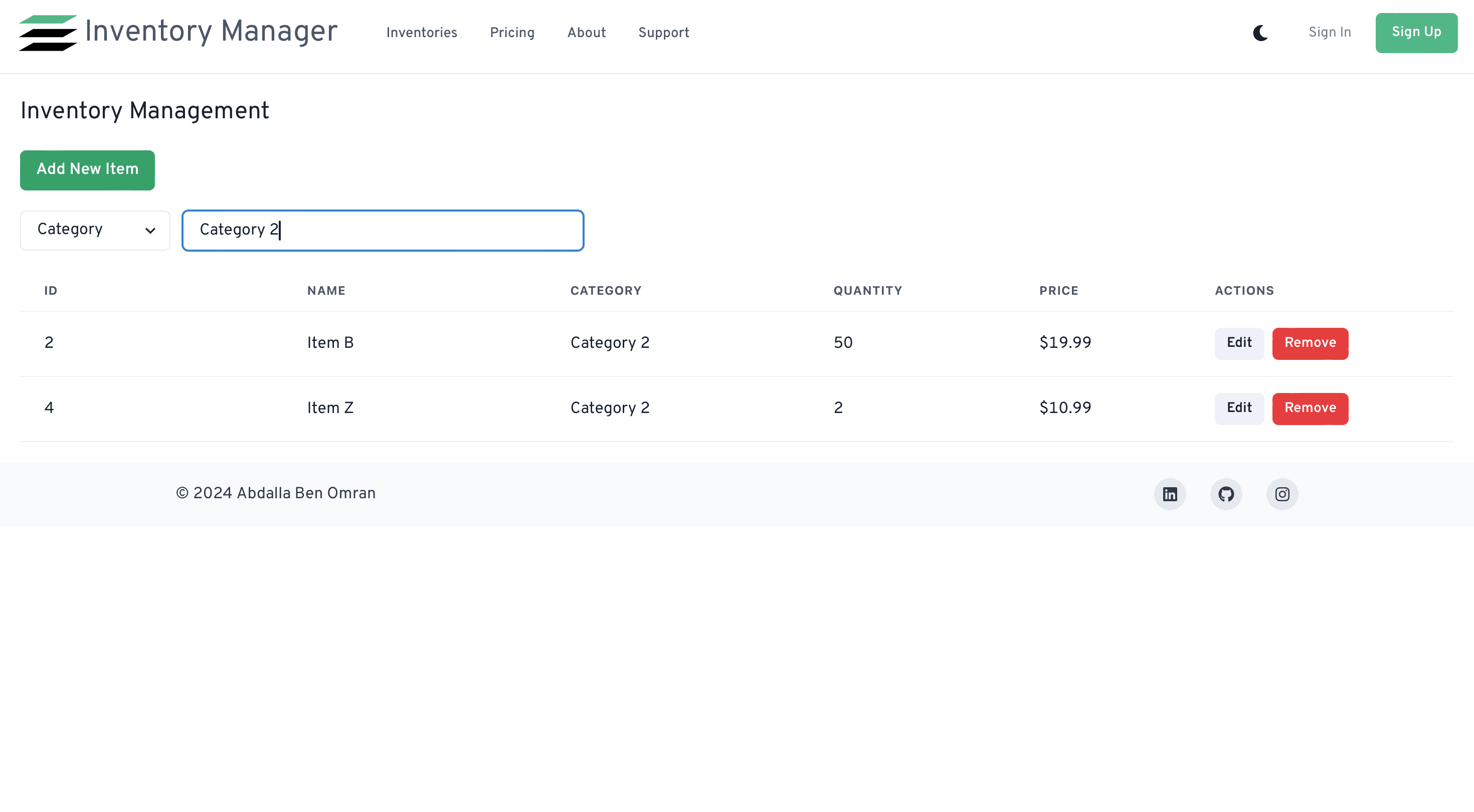Click the Sign In link
This screenshot has width=1474, height=812.
(x=1329, y=33)
